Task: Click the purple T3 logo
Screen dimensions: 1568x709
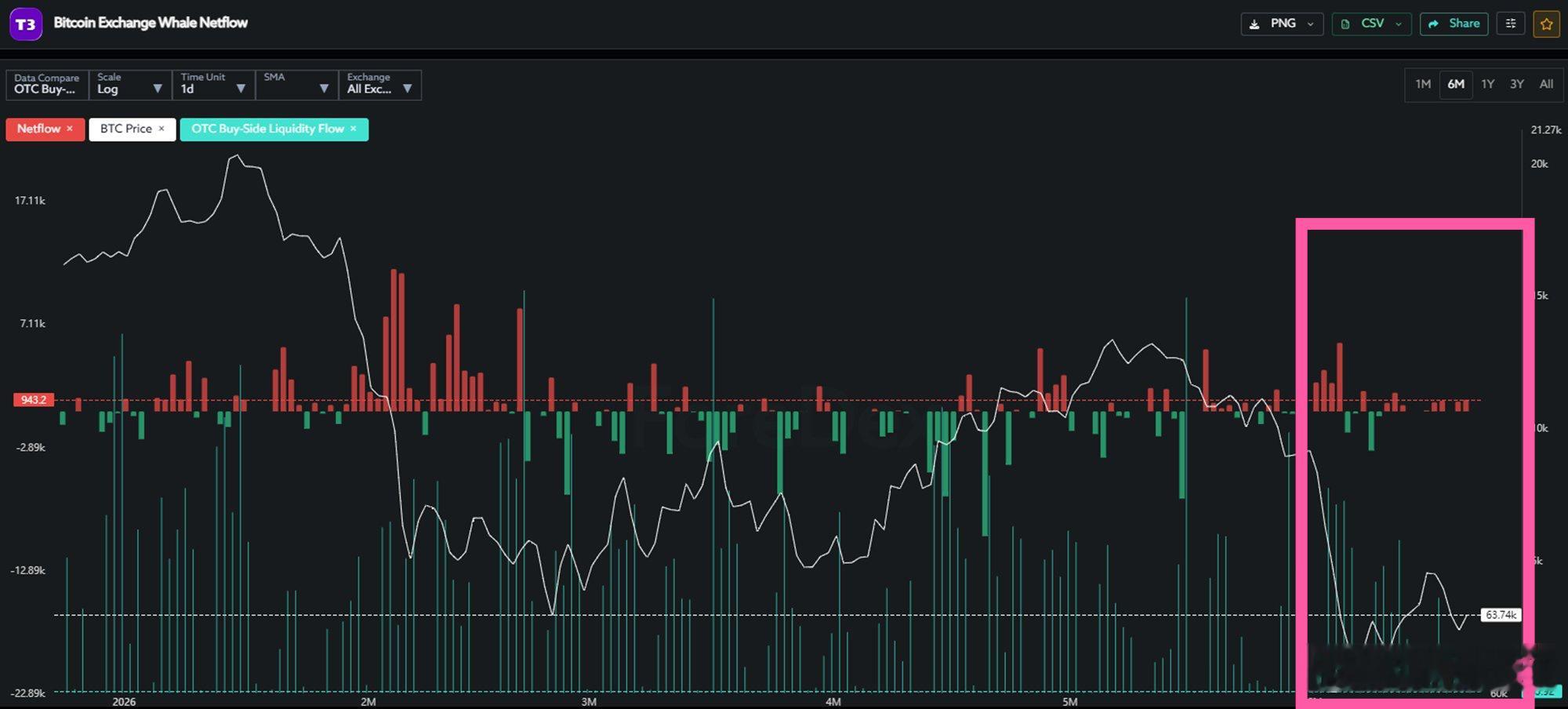Action: (26, 24)
